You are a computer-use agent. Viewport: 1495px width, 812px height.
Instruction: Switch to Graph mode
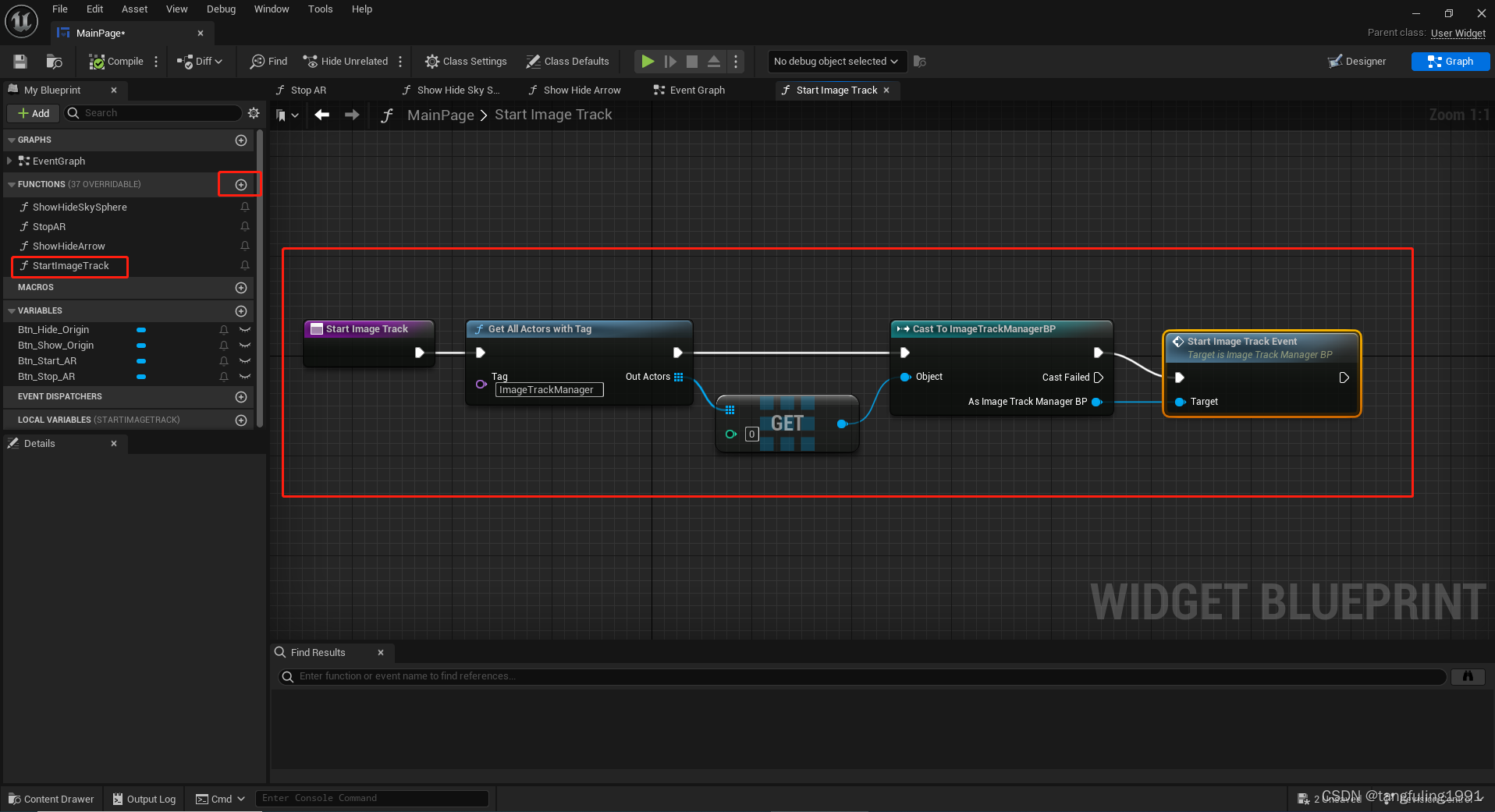pos(1451,62)
